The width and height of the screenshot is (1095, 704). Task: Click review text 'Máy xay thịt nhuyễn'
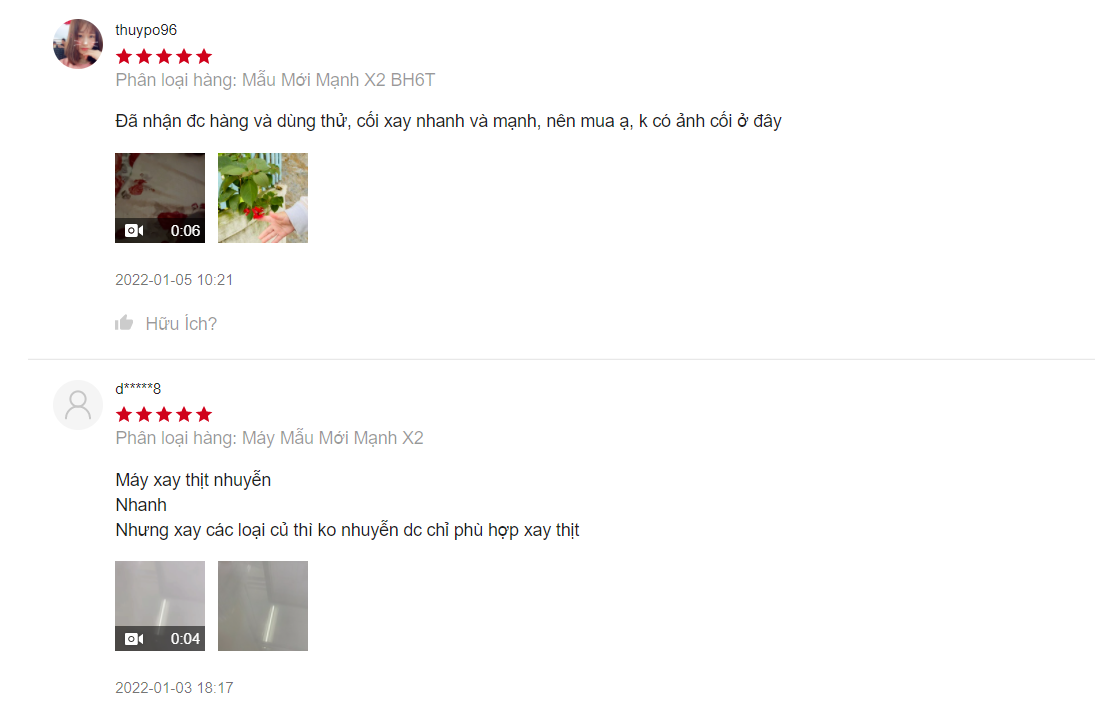(x=193, y=480)
